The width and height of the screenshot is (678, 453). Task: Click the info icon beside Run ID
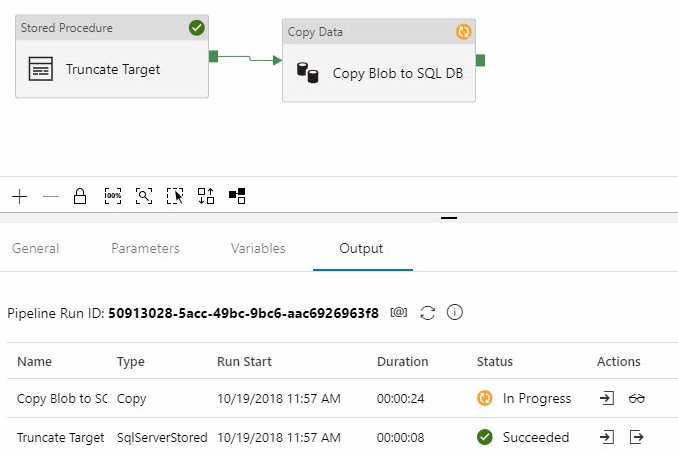[455, 313]
